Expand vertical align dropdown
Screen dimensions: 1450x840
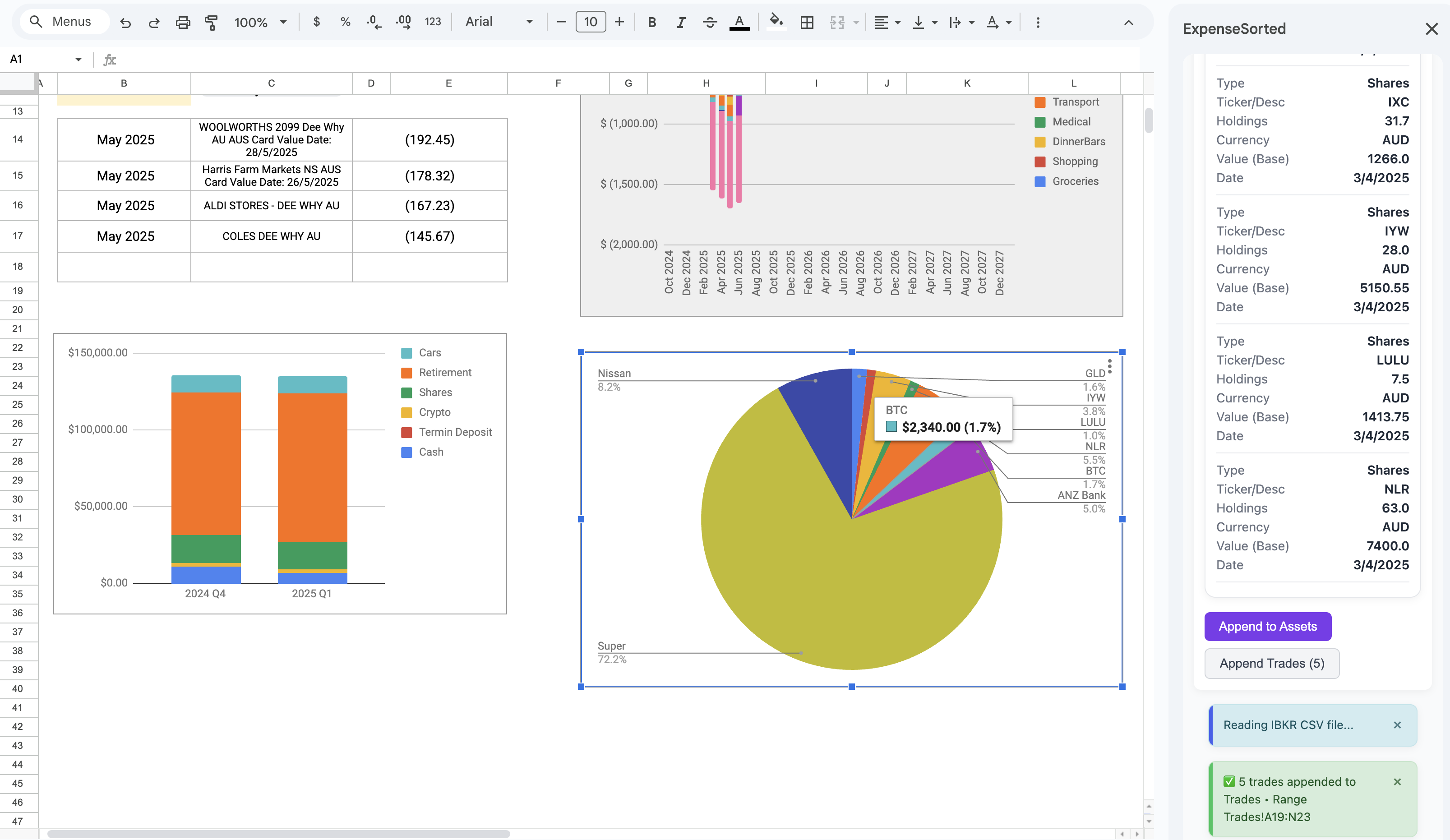click(934, 23)
